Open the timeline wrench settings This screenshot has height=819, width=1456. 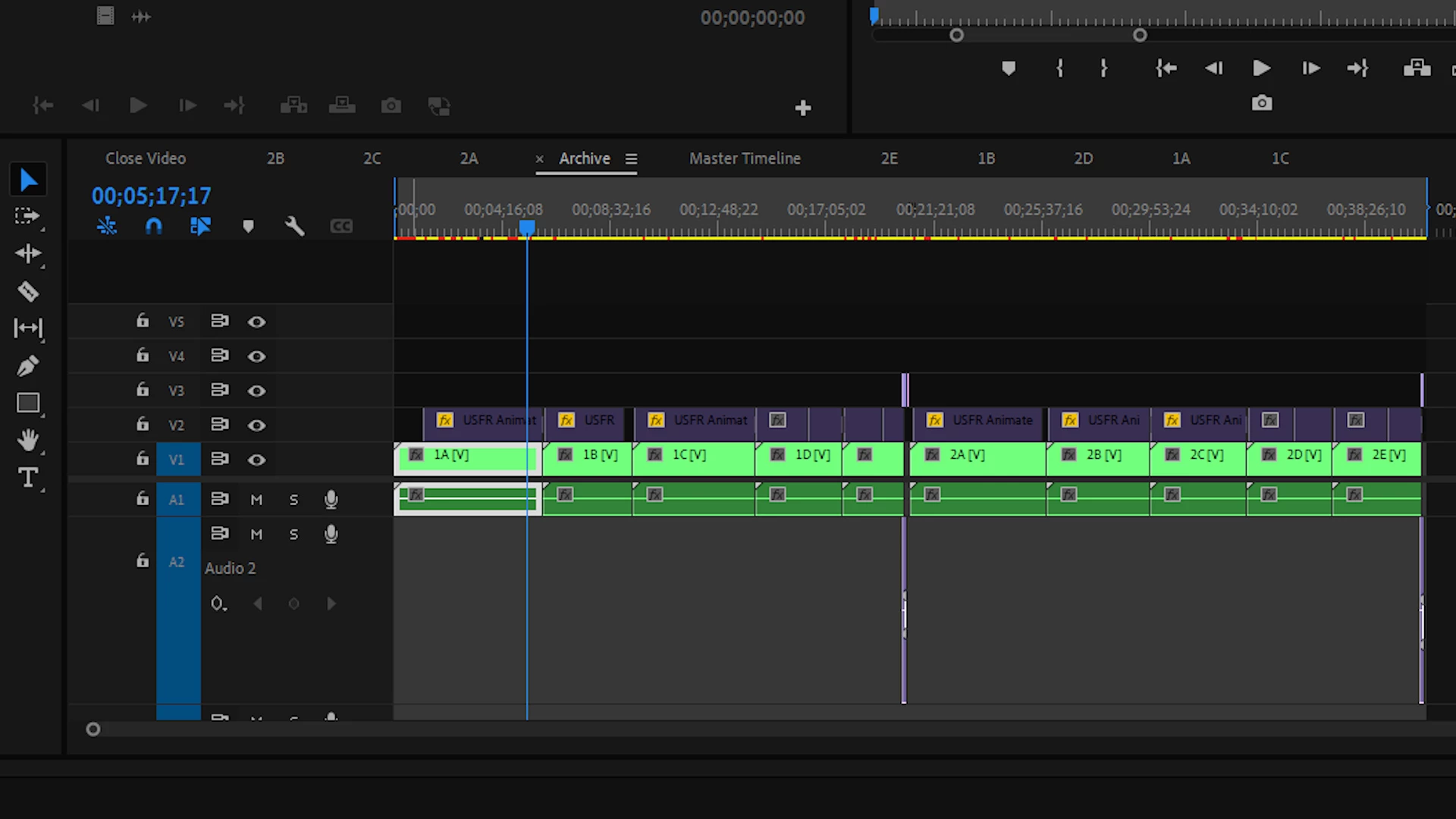pos(294,226)
